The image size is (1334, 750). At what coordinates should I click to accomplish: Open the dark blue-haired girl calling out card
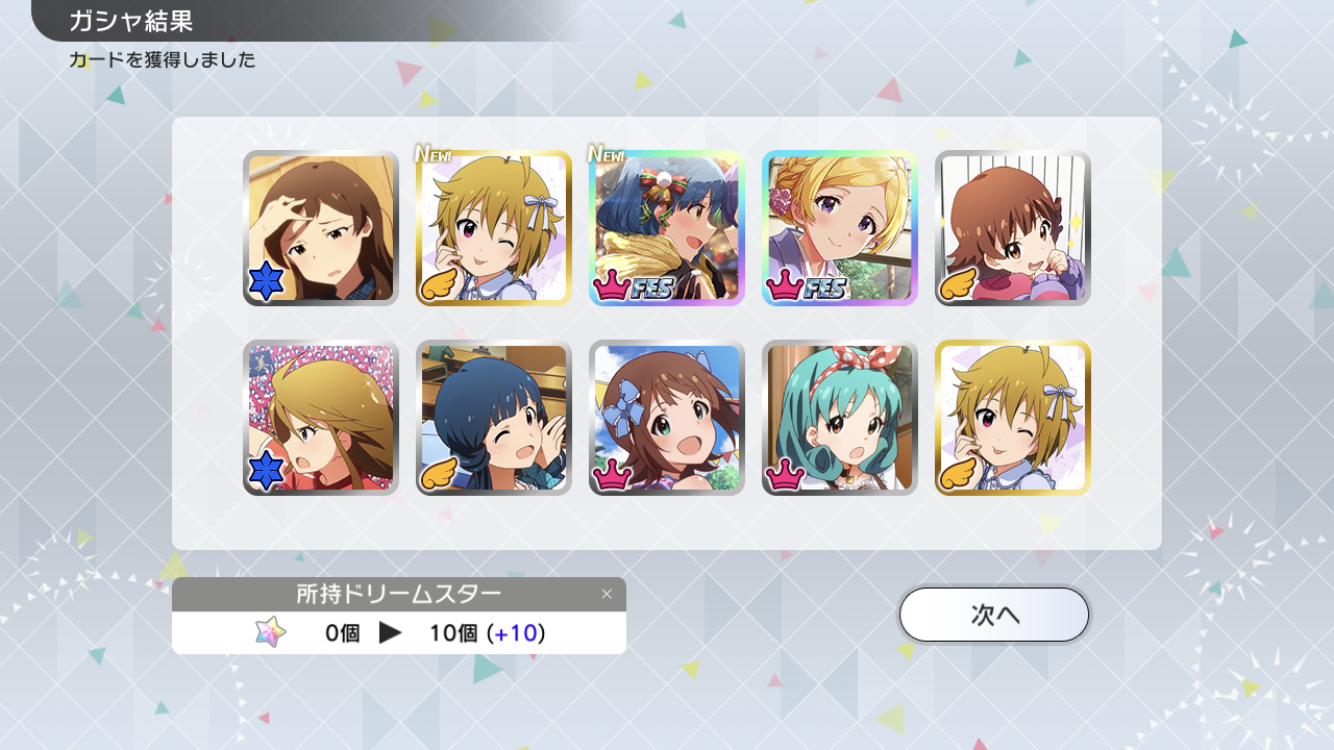(x=494, y=418)
